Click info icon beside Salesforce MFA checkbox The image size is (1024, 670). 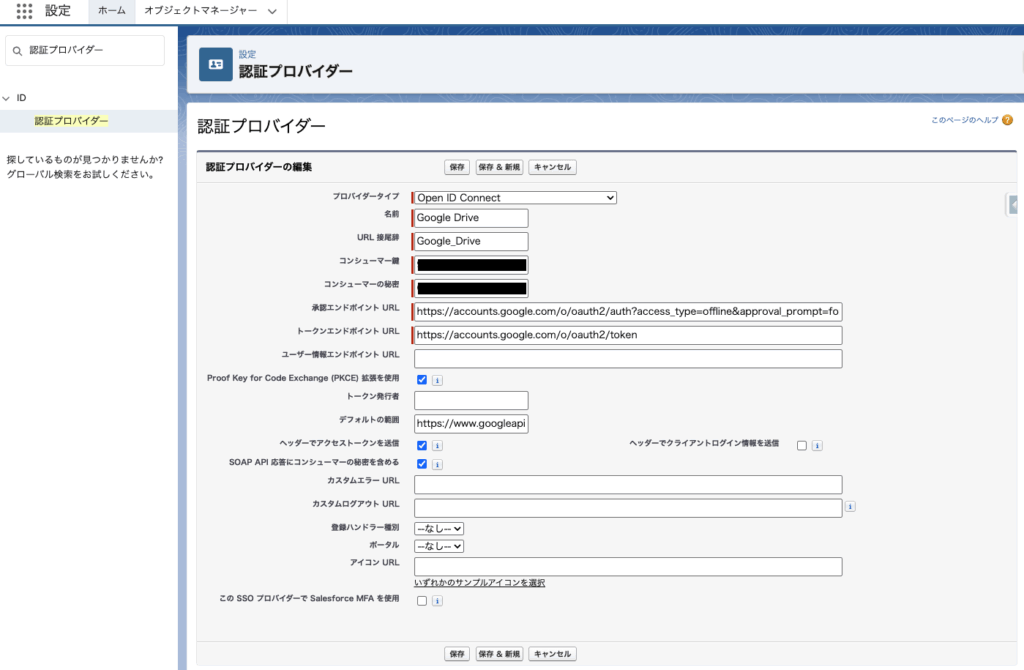tap(437, 601)
